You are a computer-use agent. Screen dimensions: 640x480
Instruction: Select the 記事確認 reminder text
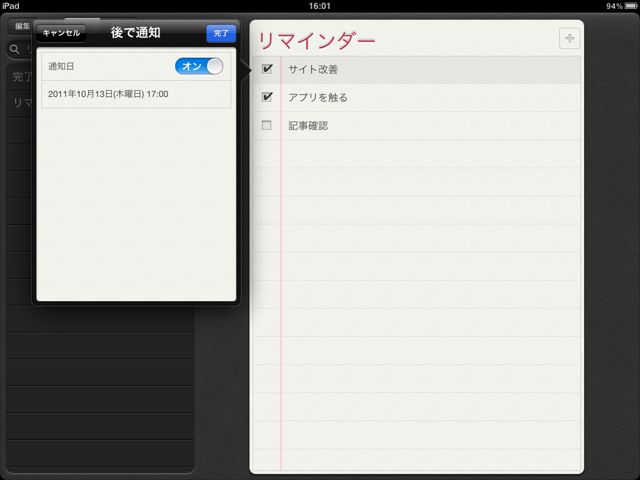point(308,126)
